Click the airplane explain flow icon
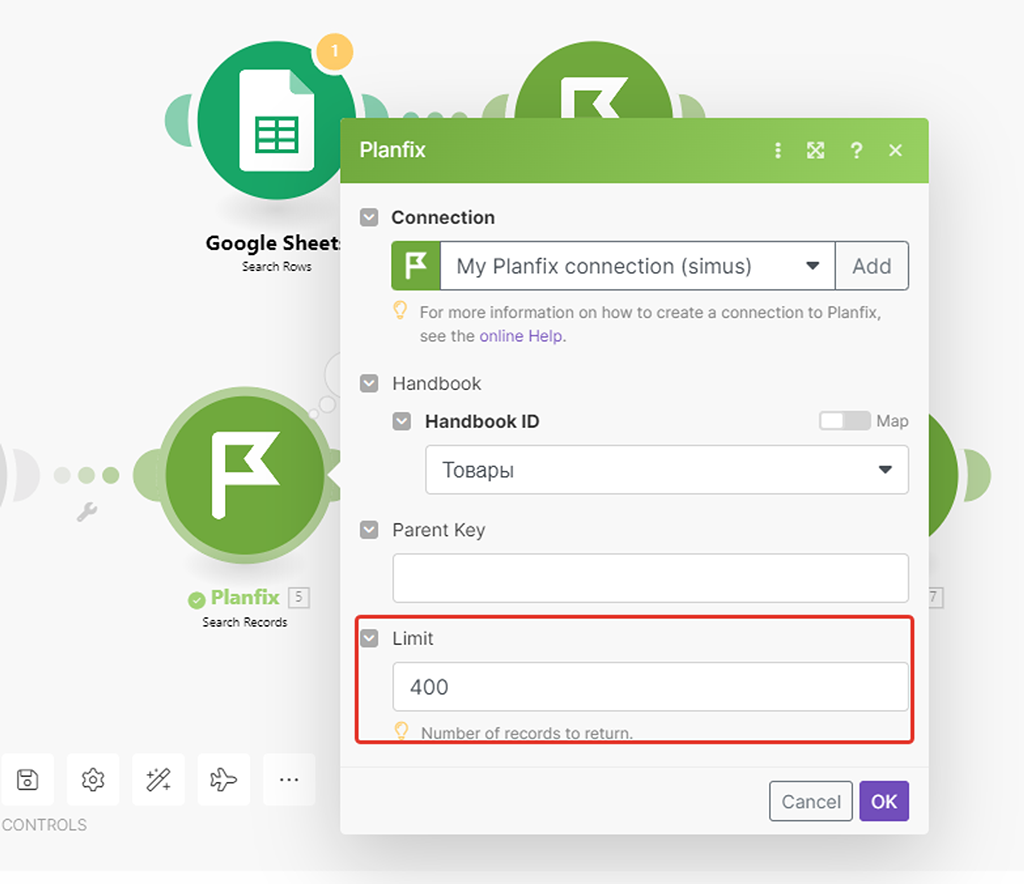 [223, 780]
